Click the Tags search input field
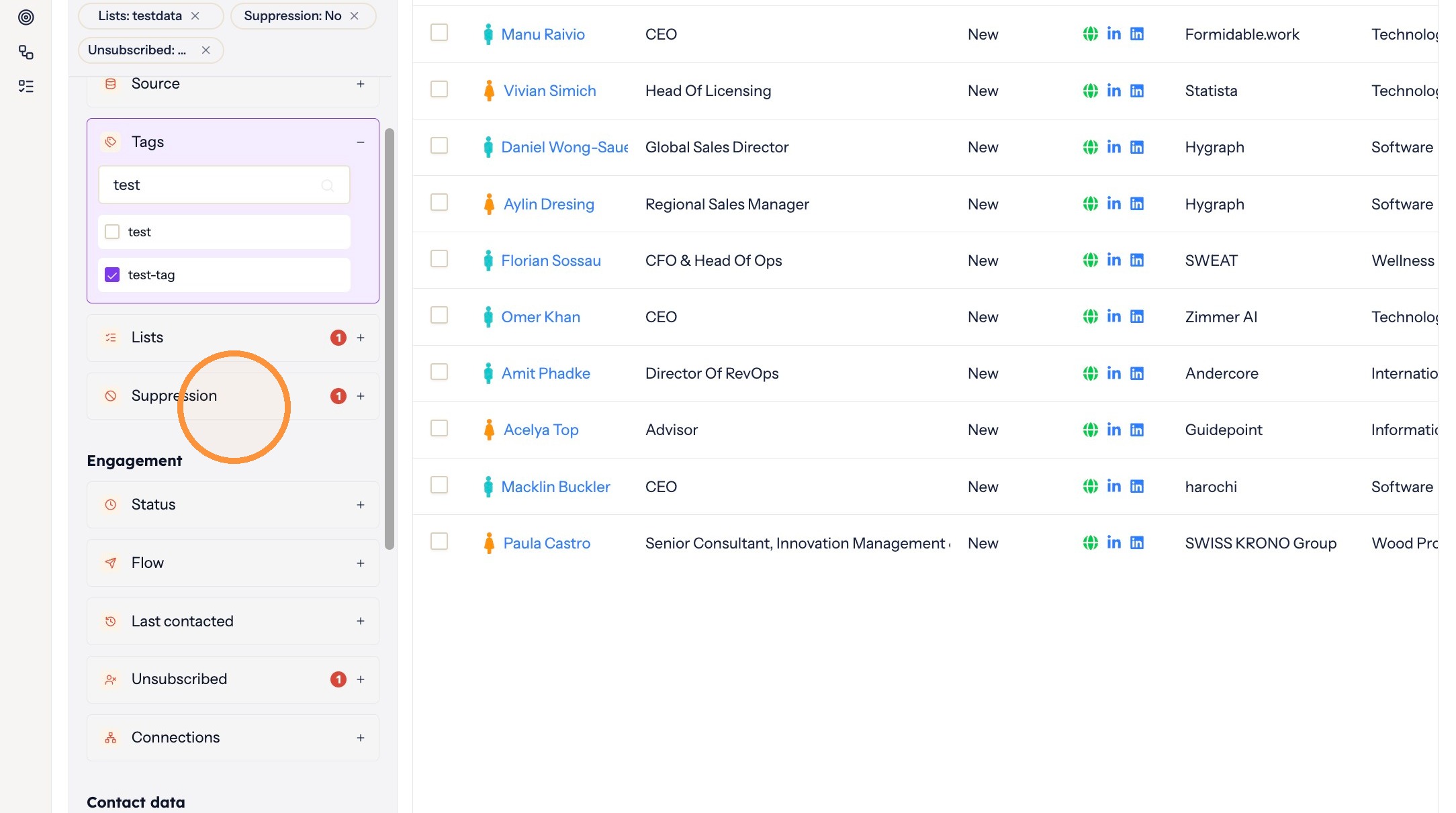This screenshot has width=1456, height=813. point(224,185)
